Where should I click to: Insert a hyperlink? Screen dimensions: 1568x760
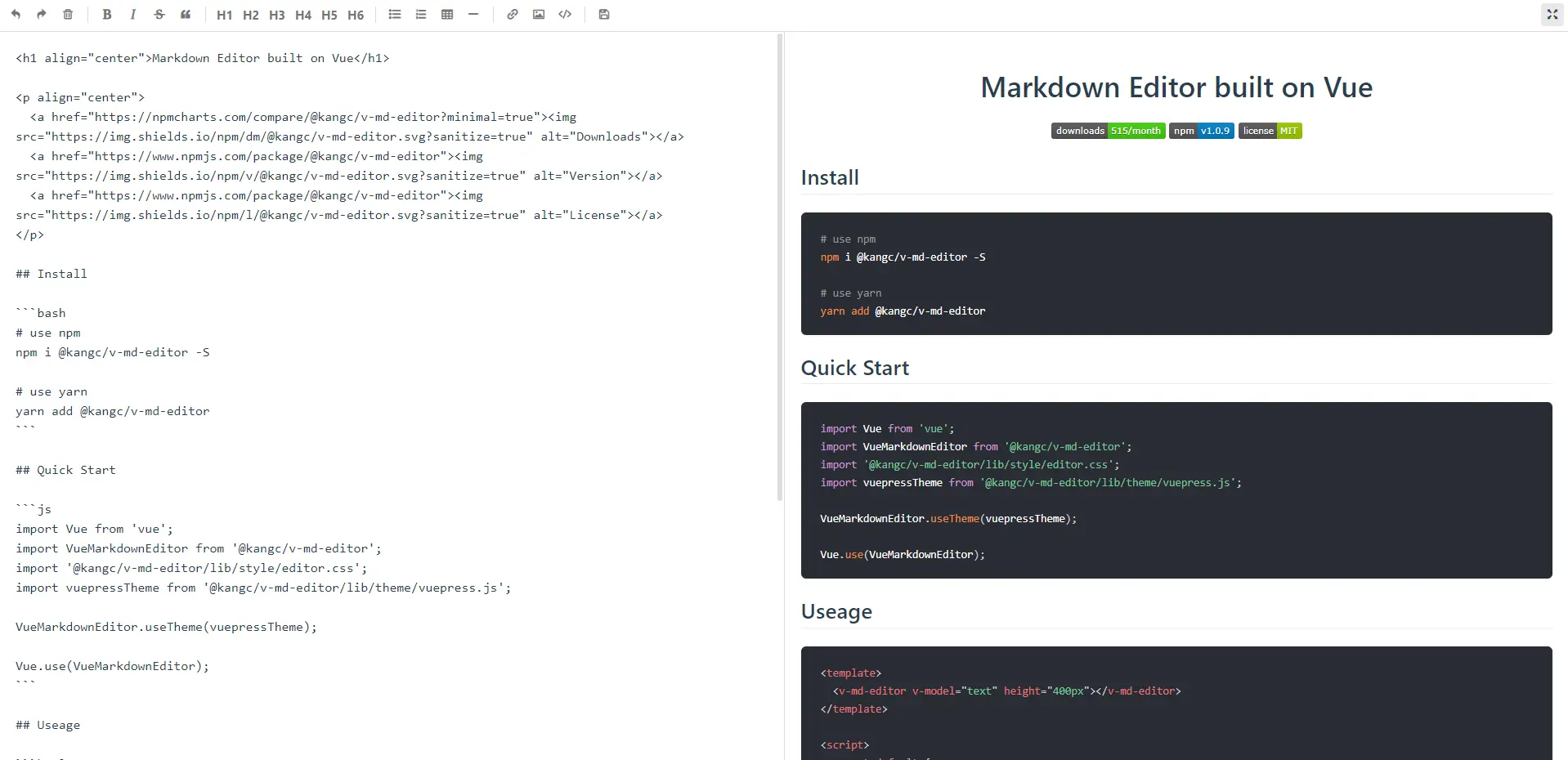pyautogui.click(x=513, y=15)
